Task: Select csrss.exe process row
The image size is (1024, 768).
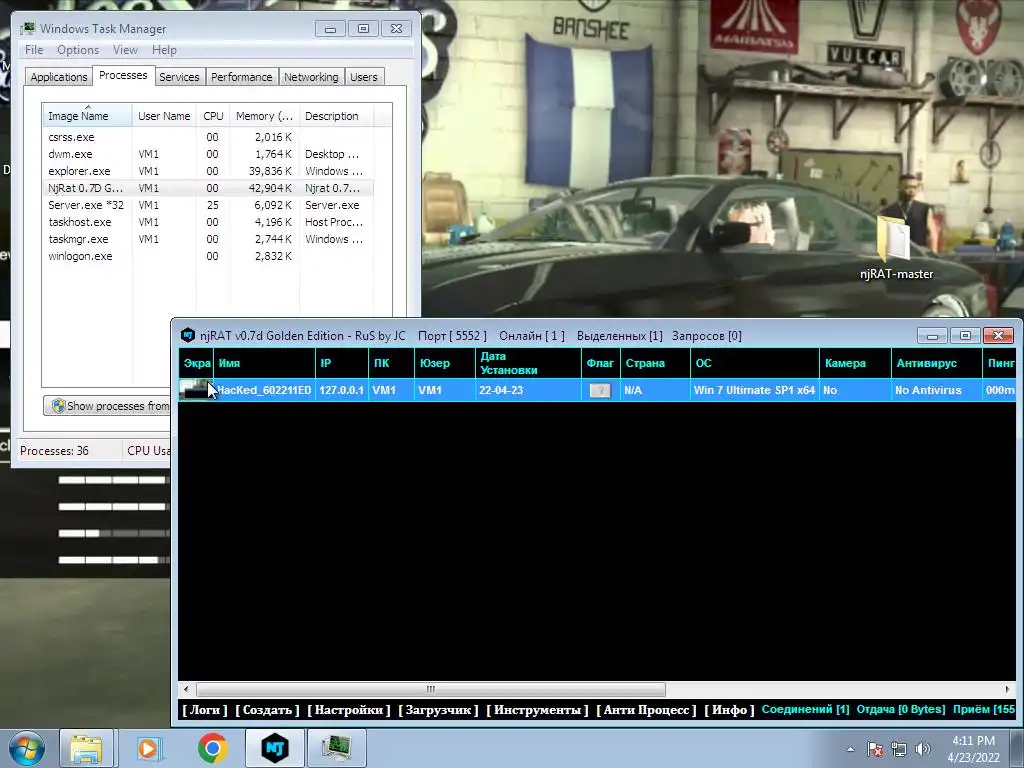Action: click(208, 137)
